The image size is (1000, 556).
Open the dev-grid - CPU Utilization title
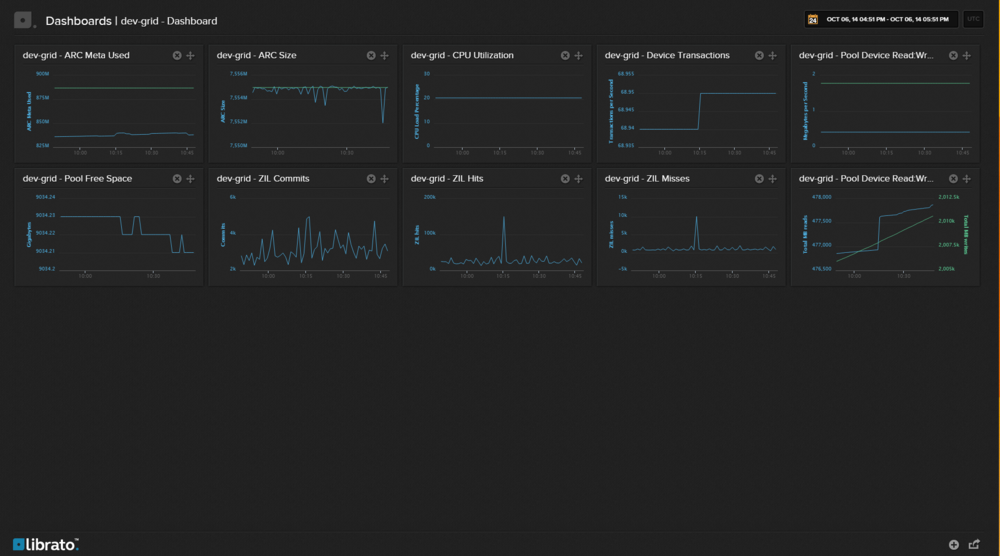click(462, 55)
